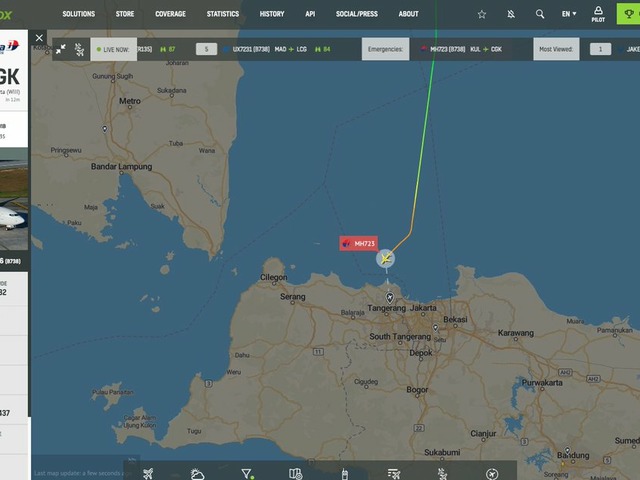The image size is (640, 480).
Task: Open the search magnifier icon
Action: (x=540, y=14)
